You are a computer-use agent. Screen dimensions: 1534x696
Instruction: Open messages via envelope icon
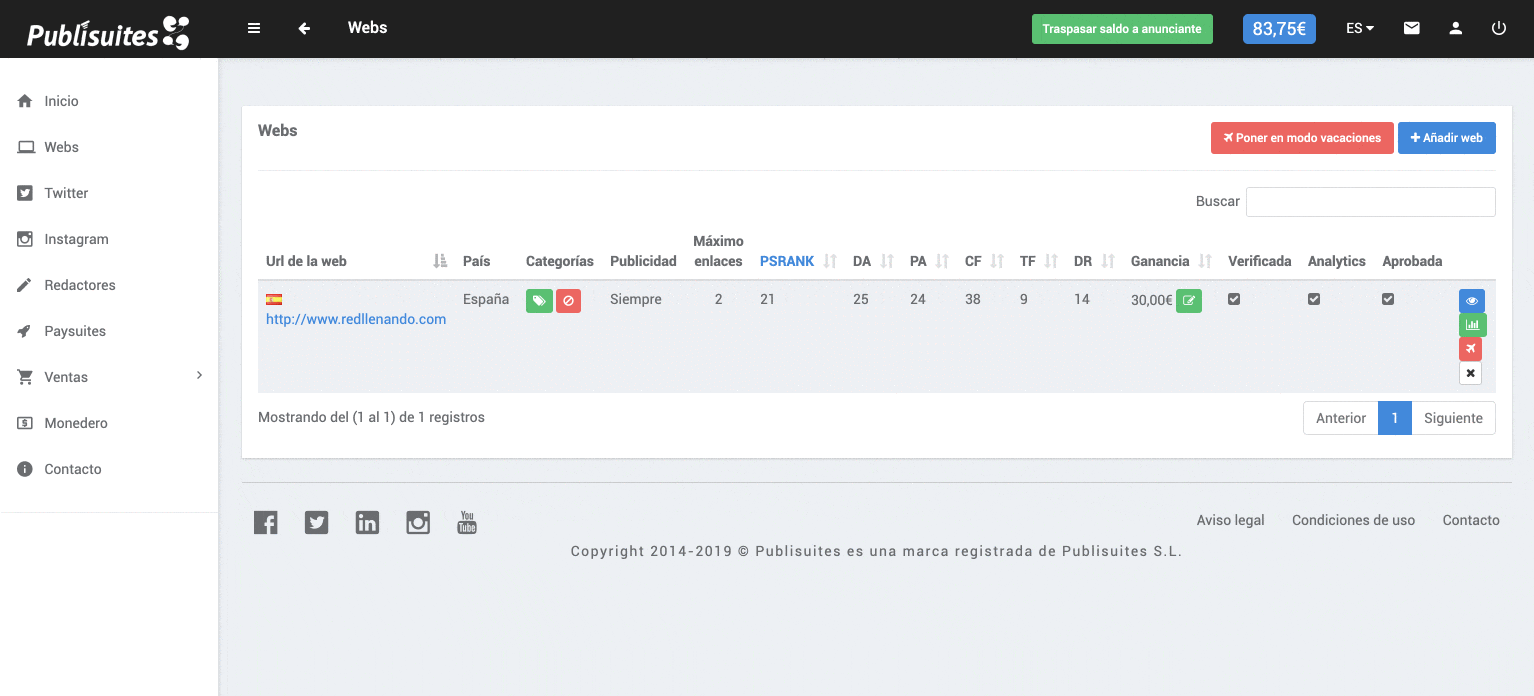tap(1411, 28)
